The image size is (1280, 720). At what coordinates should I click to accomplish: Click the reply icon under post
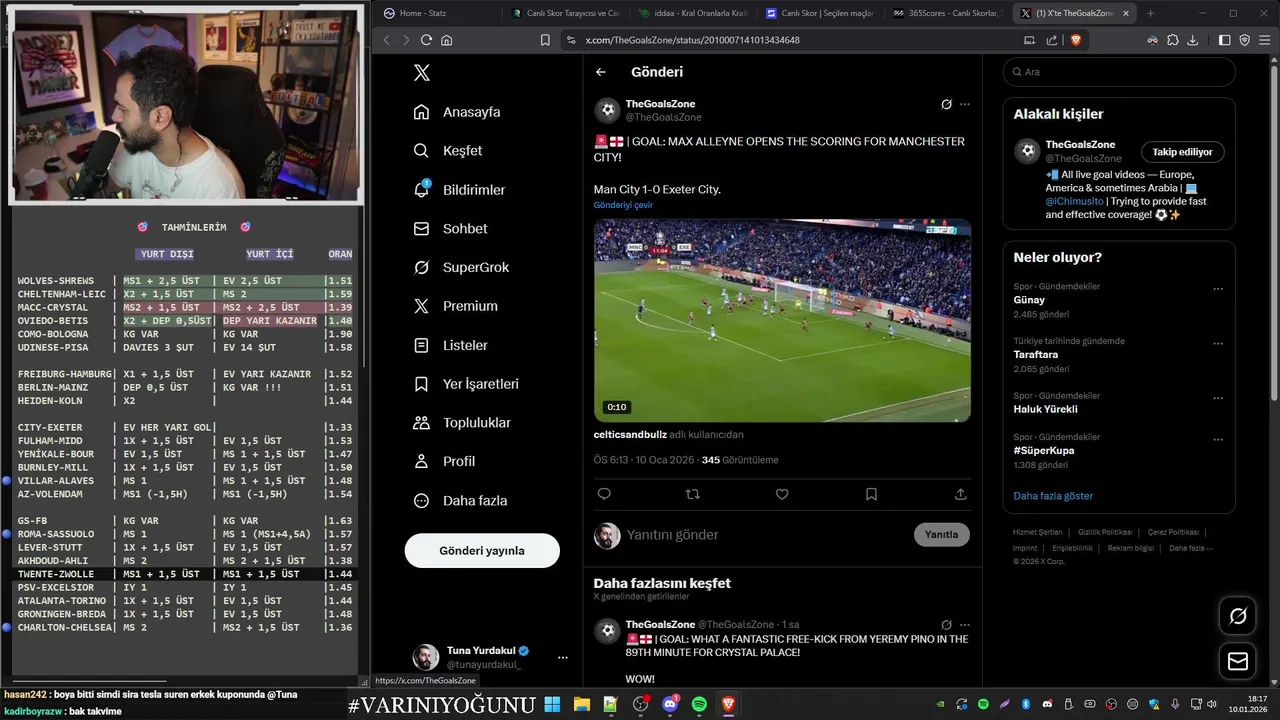coord(604,494)
